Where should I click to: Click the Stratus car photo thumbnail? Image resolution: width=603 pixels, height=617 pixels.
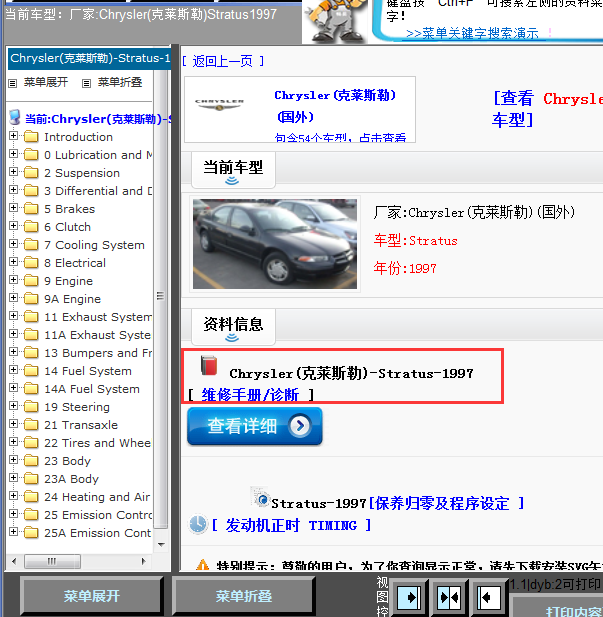[x=275, y=244]
